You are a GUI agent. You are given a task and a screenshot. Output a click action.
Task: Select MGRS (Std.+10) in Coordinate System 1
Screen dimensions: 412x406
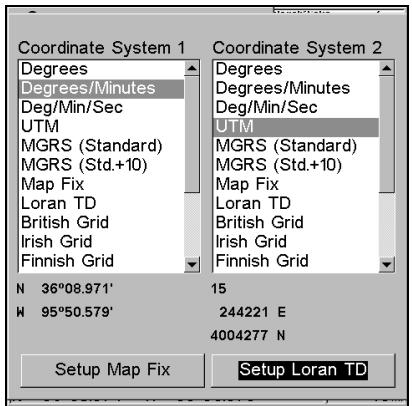101,165
